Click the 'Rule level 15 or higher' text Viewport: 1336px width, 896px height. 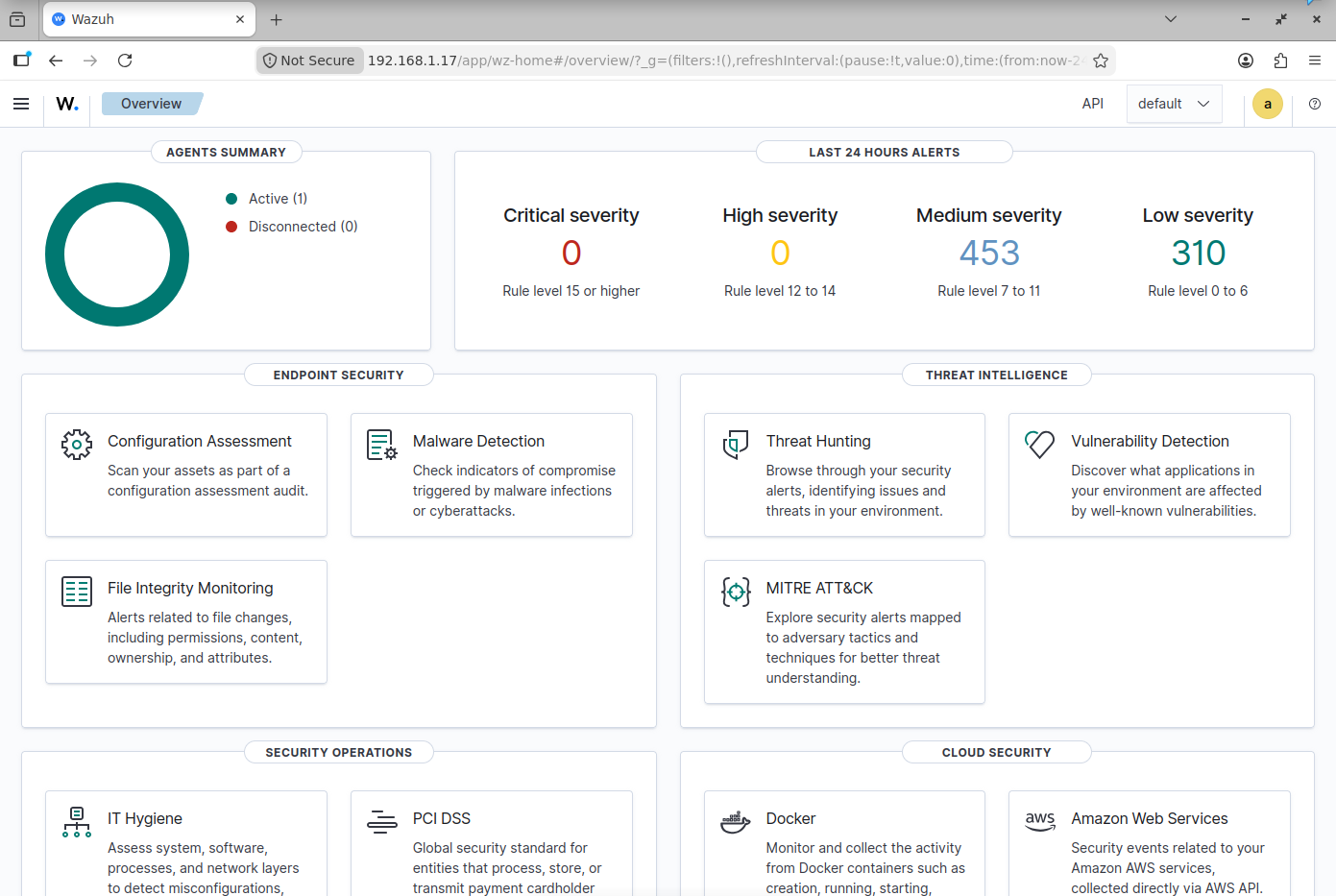coord(571,291)
